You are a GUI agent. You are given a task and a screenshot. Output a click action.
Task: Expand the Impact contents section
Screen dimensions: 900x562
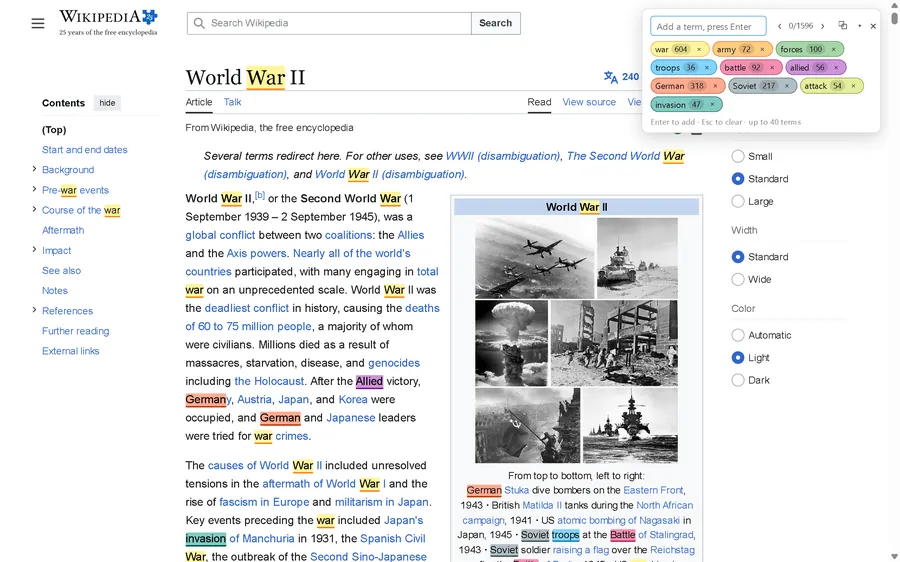pos(34,249)
